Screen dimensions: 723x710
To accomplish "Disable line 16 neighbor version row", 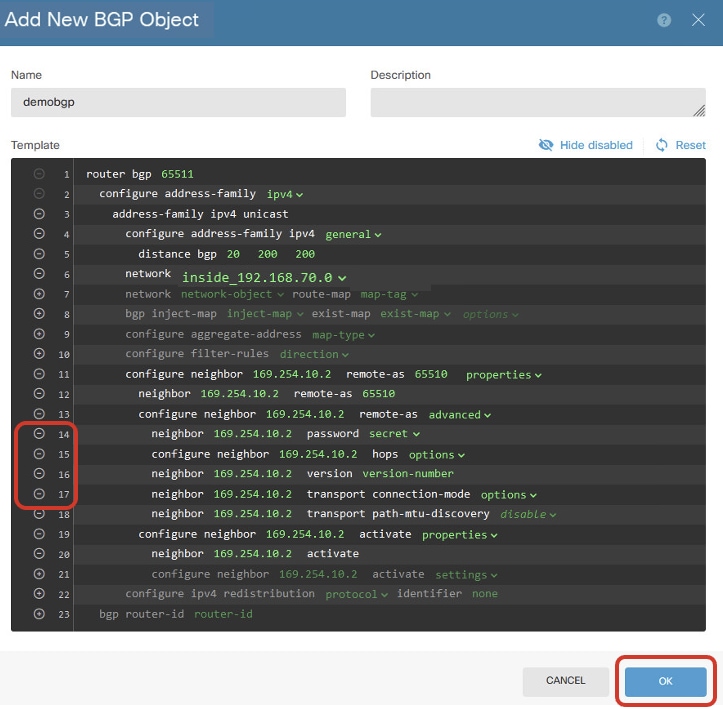I will click(x=39, y=474).
